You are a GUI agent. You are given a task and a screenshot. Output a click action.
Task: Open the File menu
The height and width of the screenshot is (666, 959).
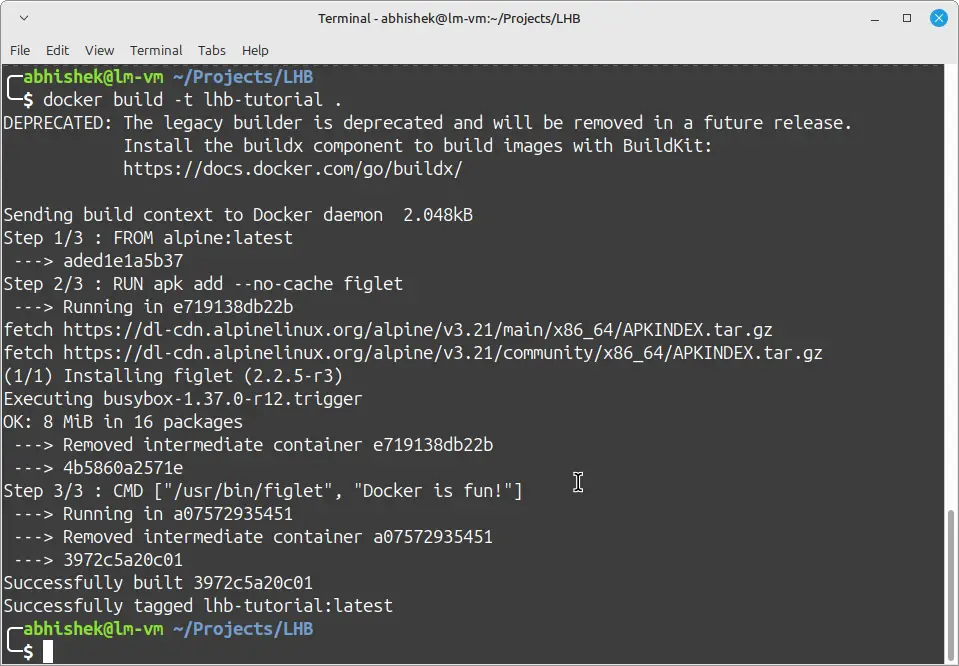coord(19,50)
